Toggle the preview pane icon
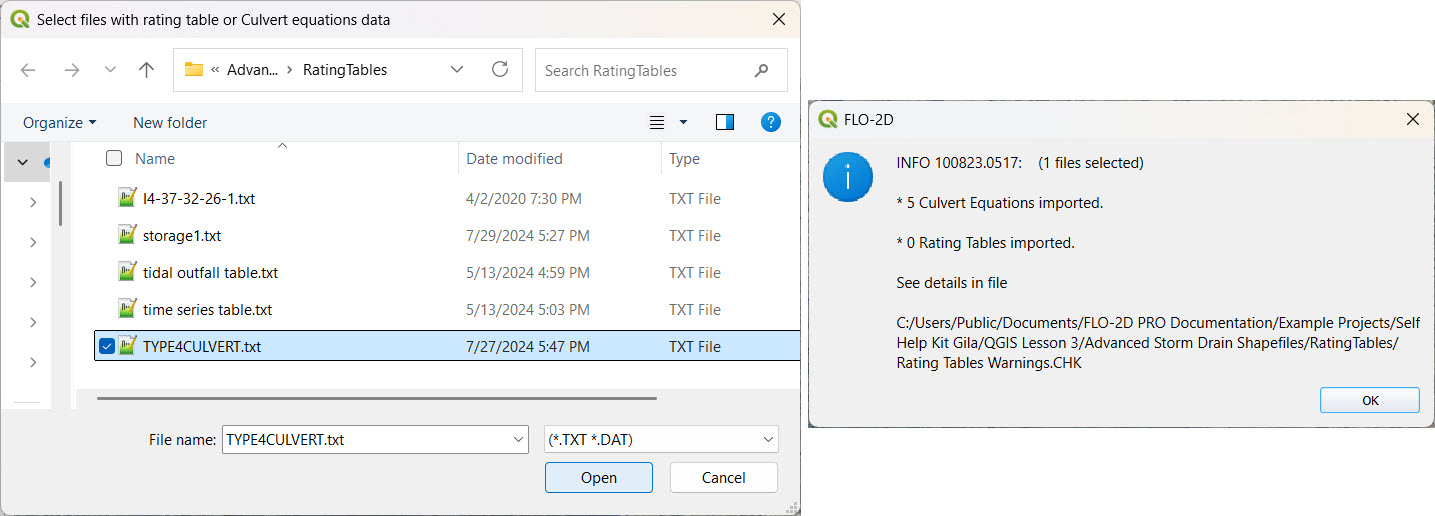 click(725, 122)
